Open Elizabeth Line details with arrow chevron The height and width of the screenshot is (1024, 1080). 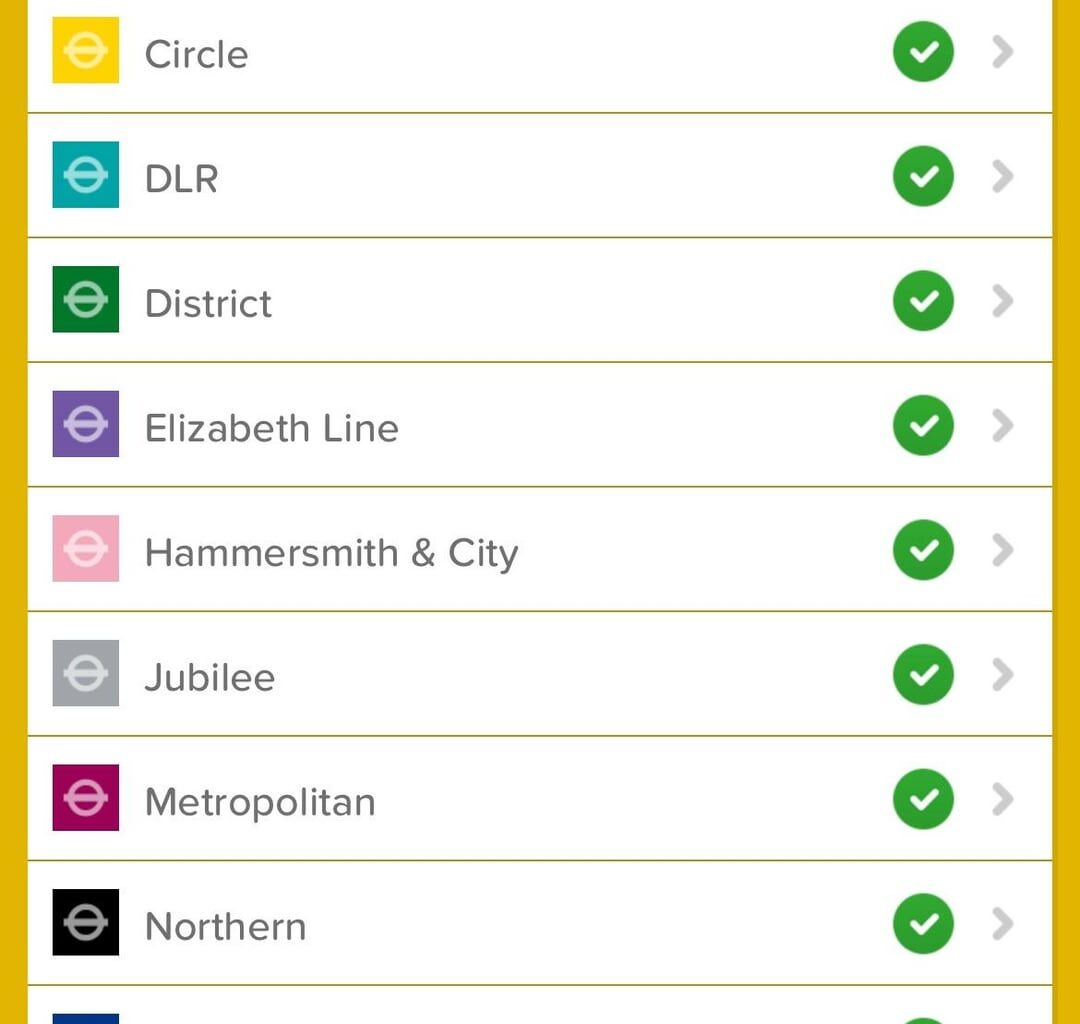pyautogui.click(x=1002, y=426)
